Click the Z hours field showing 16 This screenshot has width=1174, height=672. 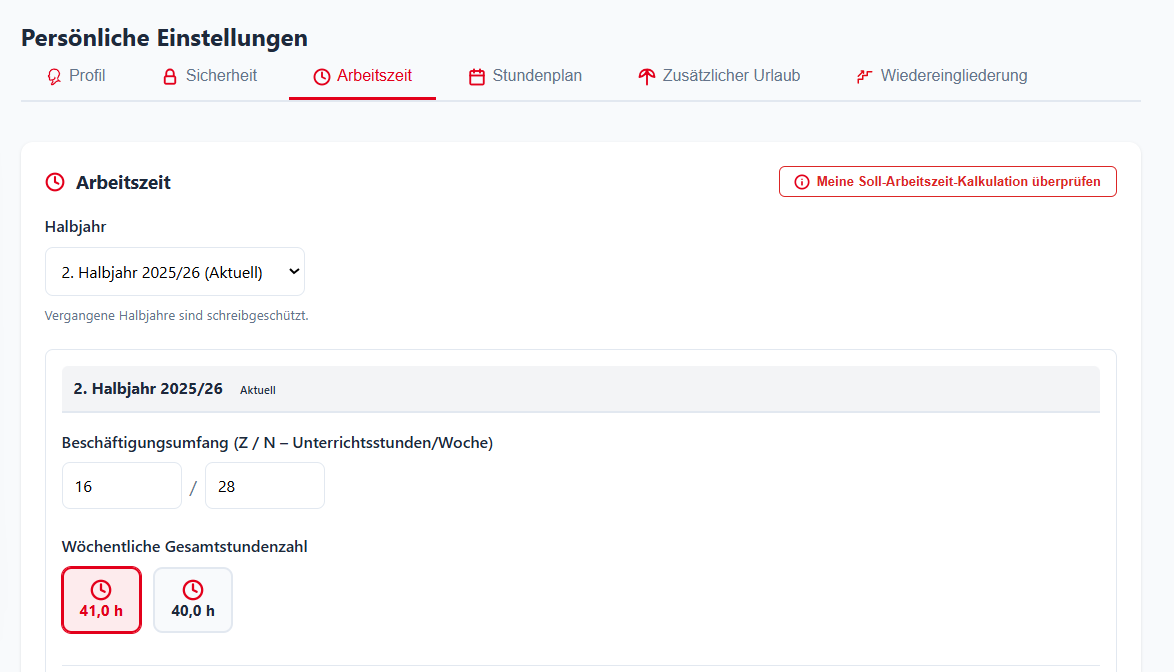pos(121,486)
